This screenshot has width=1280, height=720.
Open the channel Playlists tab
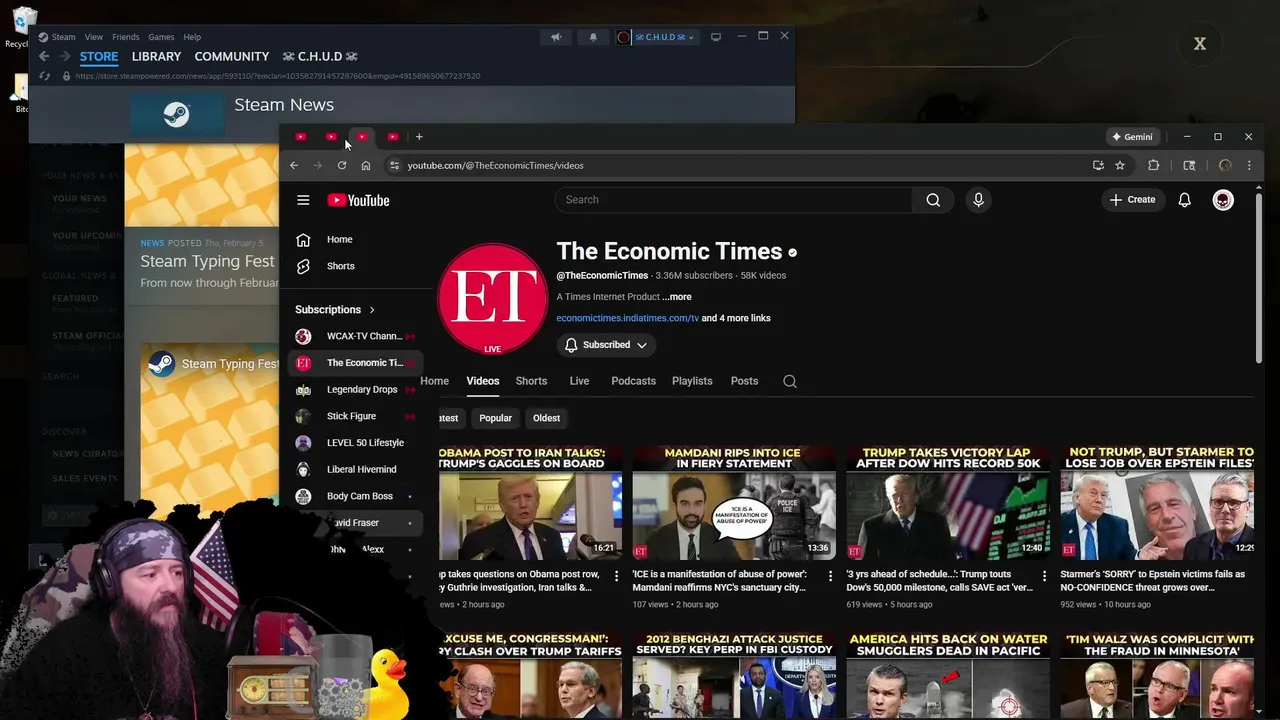point(692,381)
